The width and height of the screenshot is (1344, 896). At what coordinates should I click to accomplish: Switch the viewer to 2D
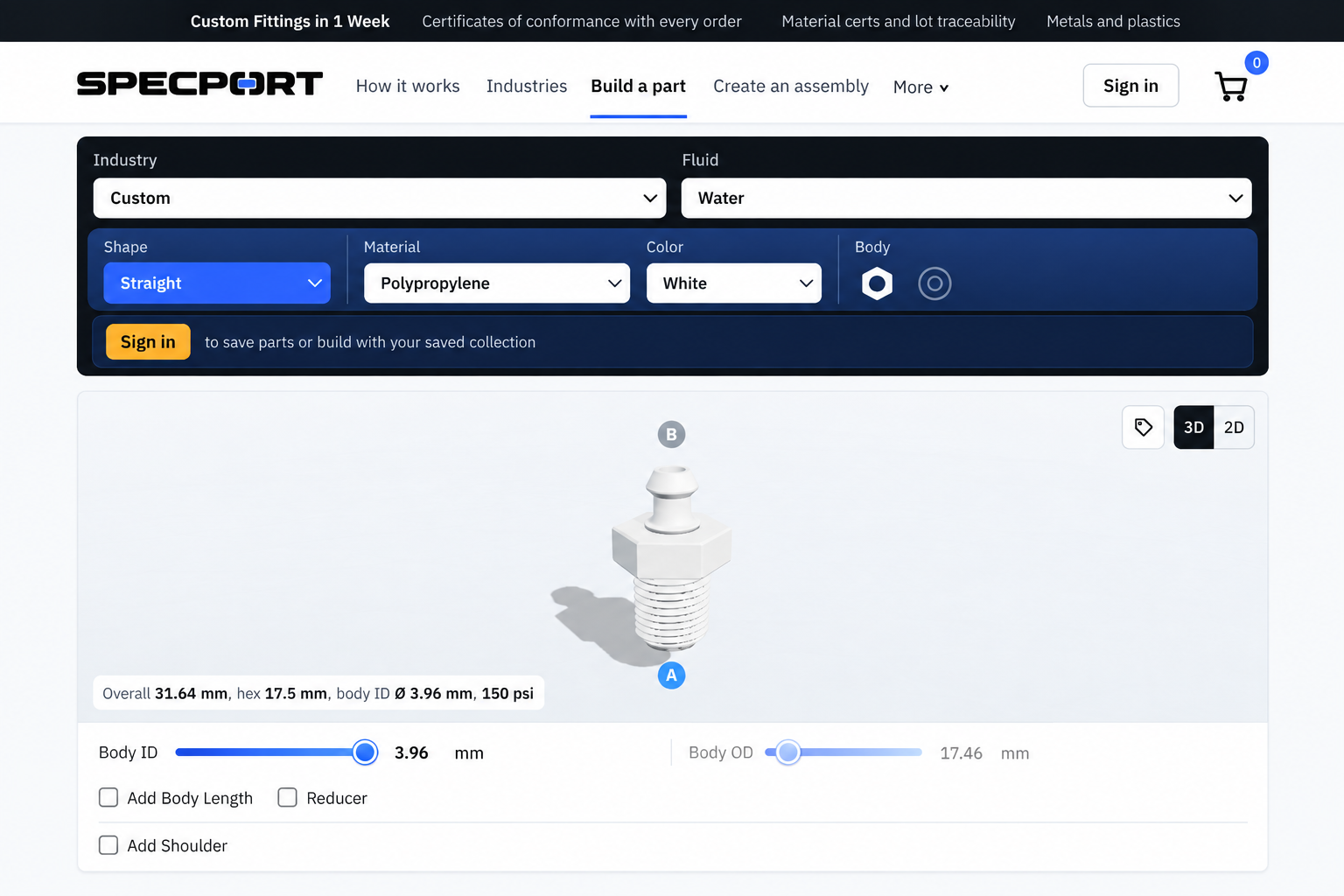pos(1234,427)
